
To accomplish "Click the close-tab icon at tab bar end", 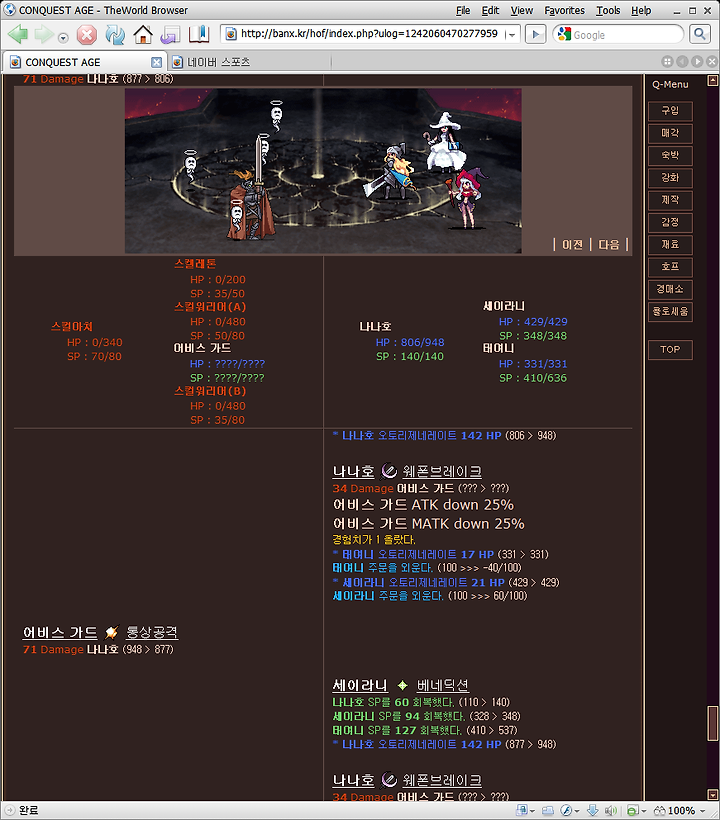I will (711, 62).
